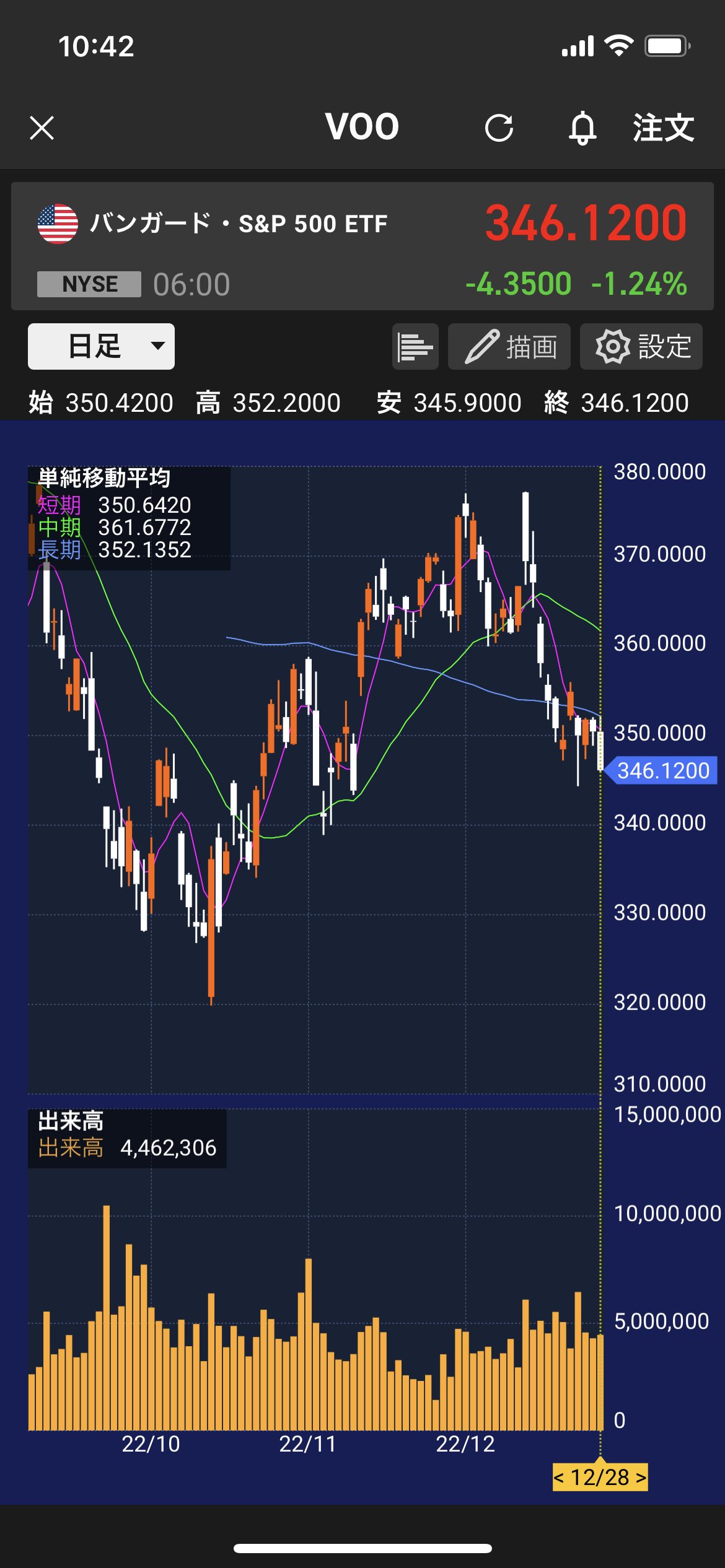Tap the 注文 order button
The width and height of the screenshot is (725, 1568).
[662, 128]
